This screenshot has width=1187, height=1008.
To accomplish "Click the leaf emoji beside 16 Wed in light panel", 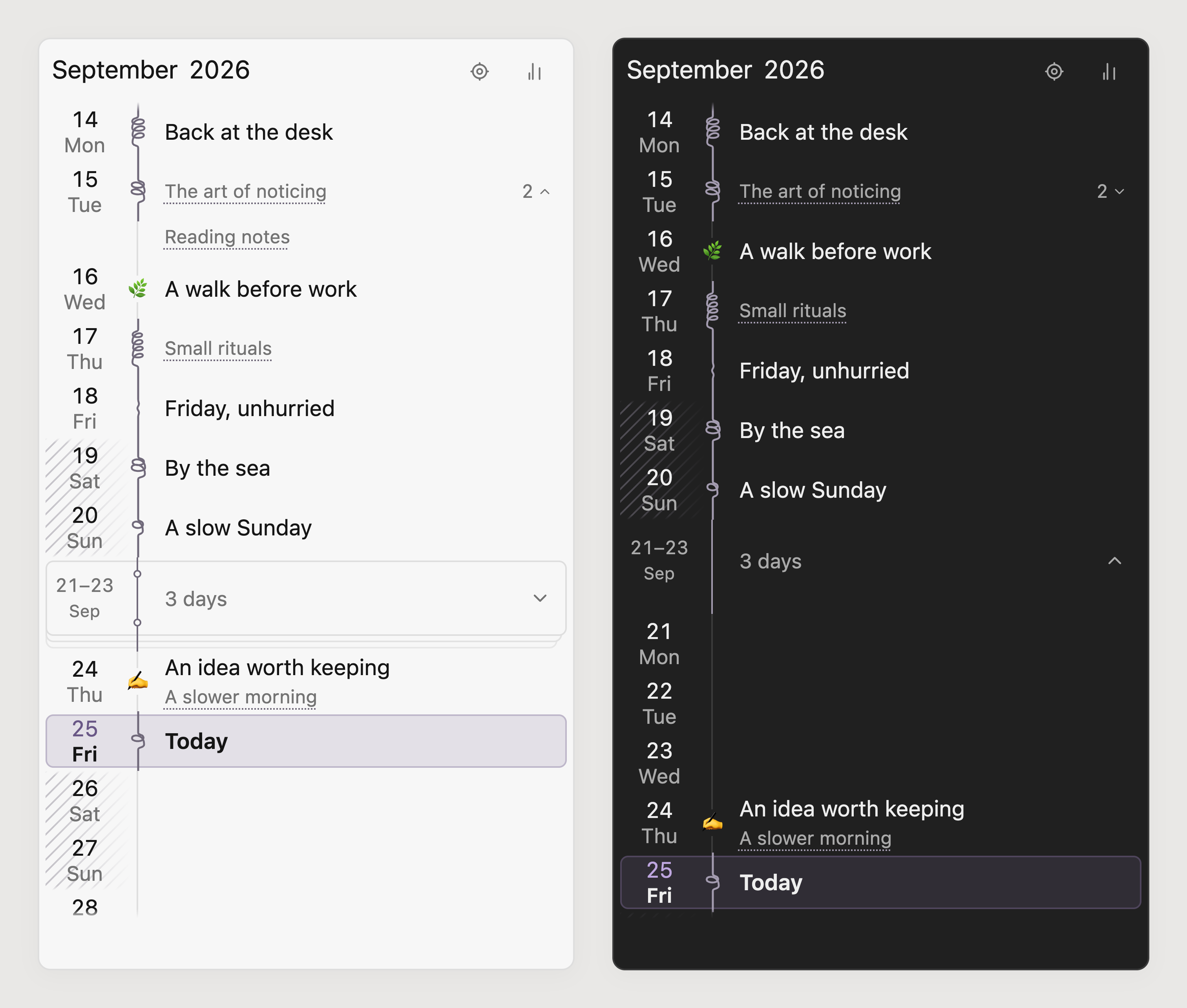I will pos(138,289).
